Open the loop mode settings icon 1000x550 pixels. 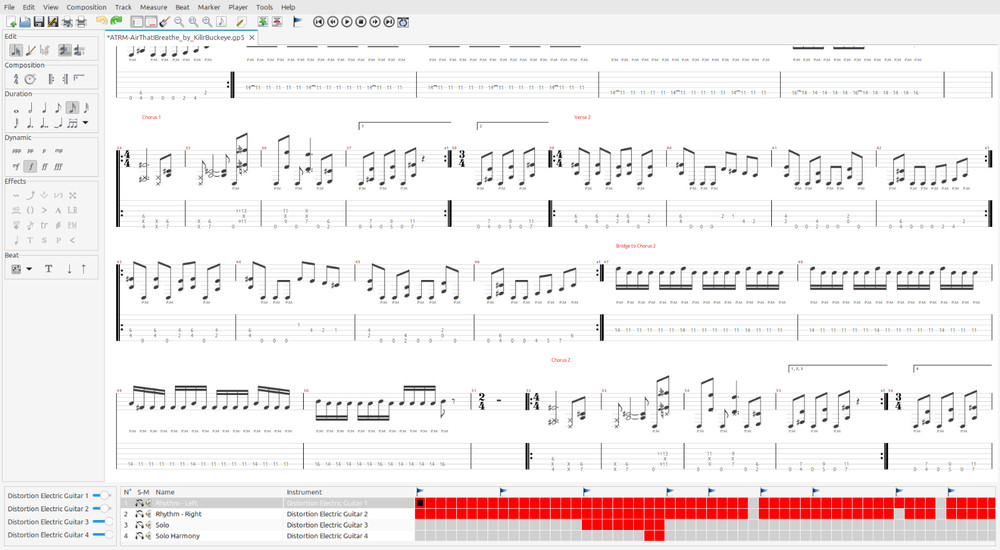coord(403,22)
